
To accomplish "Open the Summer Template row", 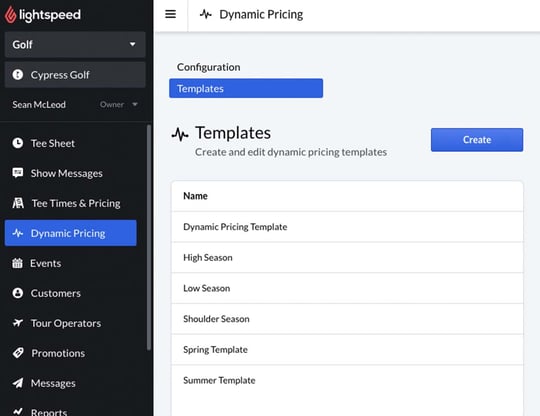I will 347,380.
